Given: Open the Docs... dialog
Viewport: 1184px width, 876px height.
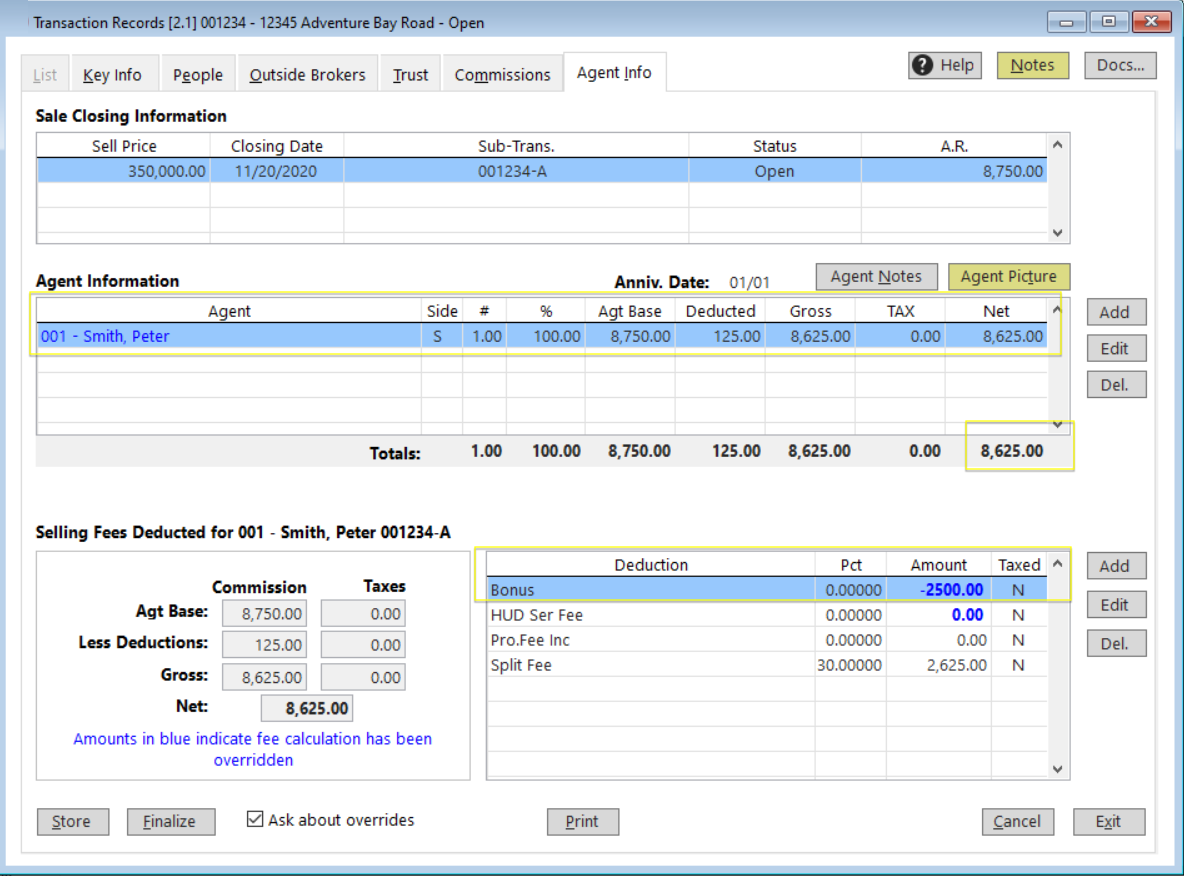Looking at the screenshot, I should click(1119, 65).
